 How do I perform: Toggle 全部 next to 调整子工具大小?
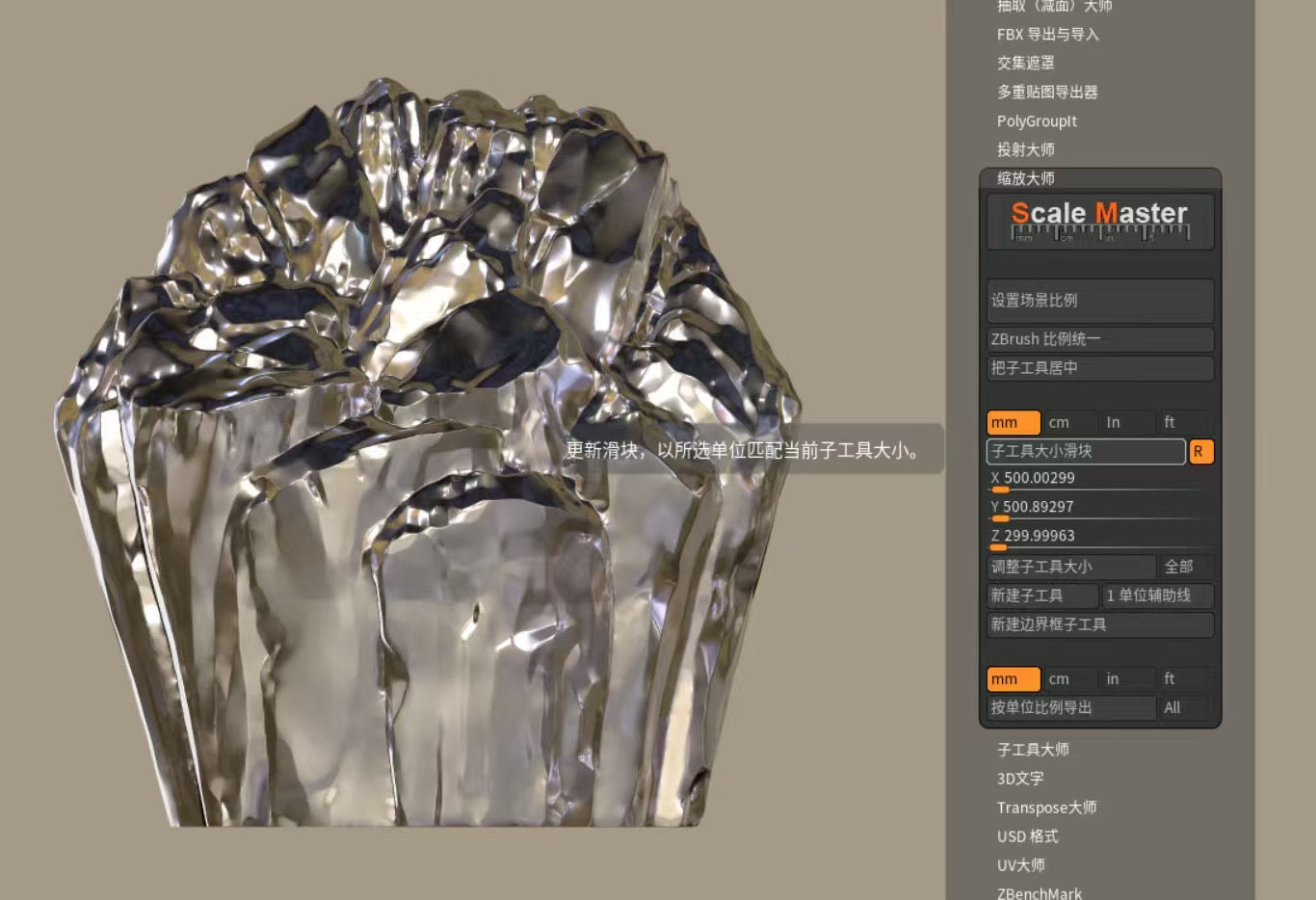pyautogui.click(x=1185, y=568)
